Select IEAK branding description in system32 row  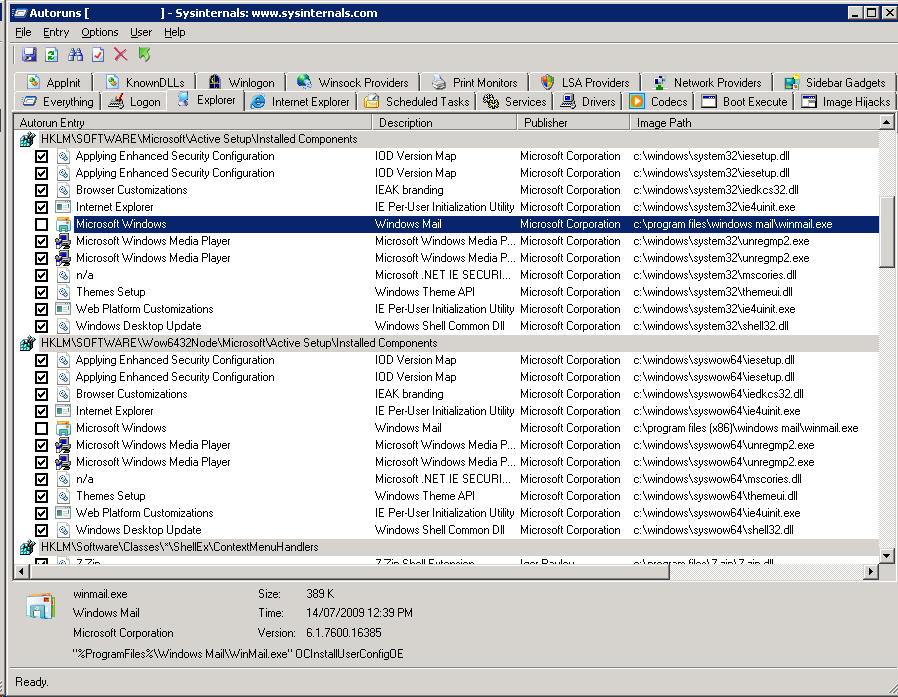point(409,190)
